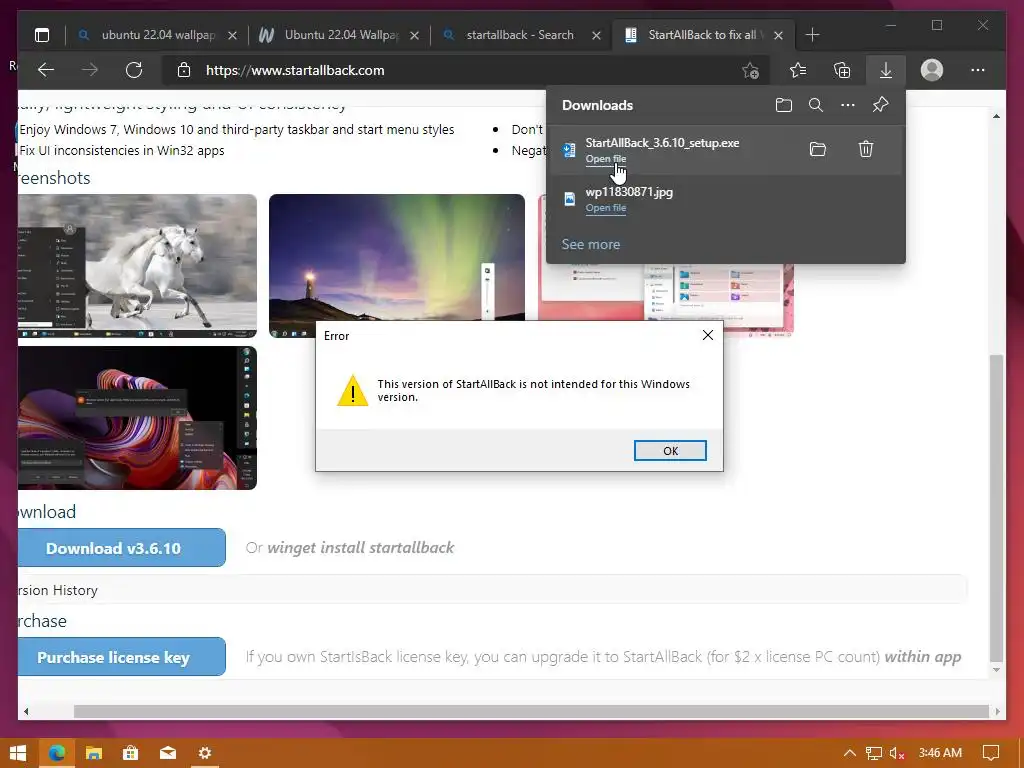Open the tab actions menu icon
Screen dimensions: 1024x768
[42, 35]
